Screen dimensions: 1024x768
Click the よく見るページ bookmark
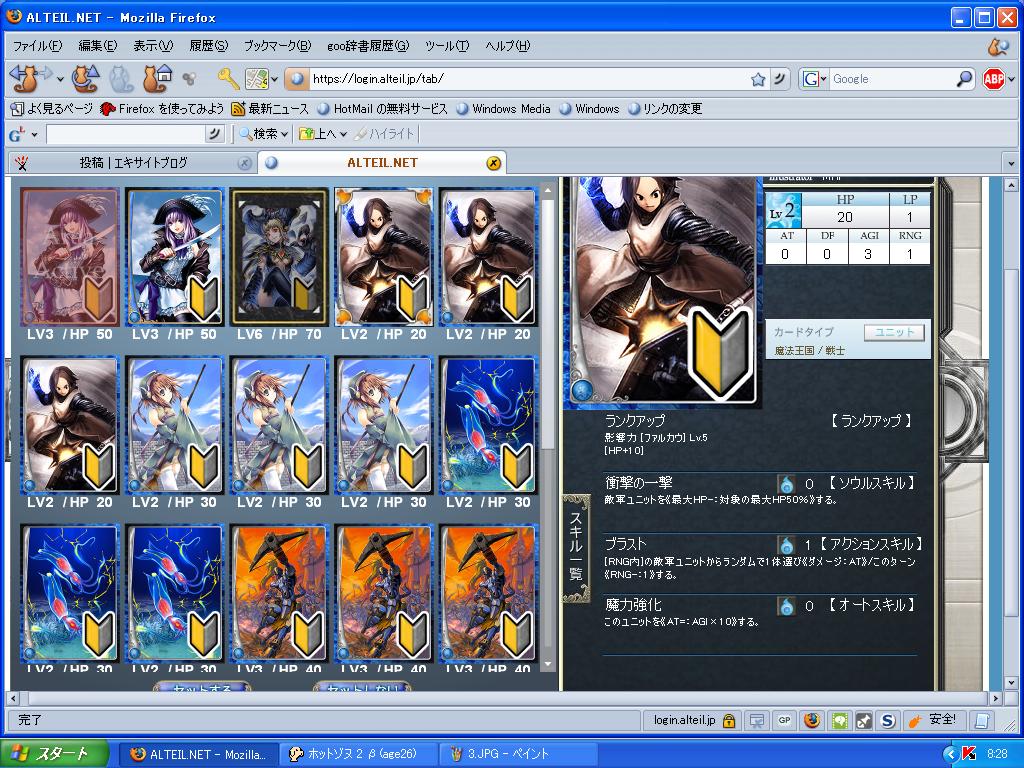pyautogui.click(x=52, y=108)
